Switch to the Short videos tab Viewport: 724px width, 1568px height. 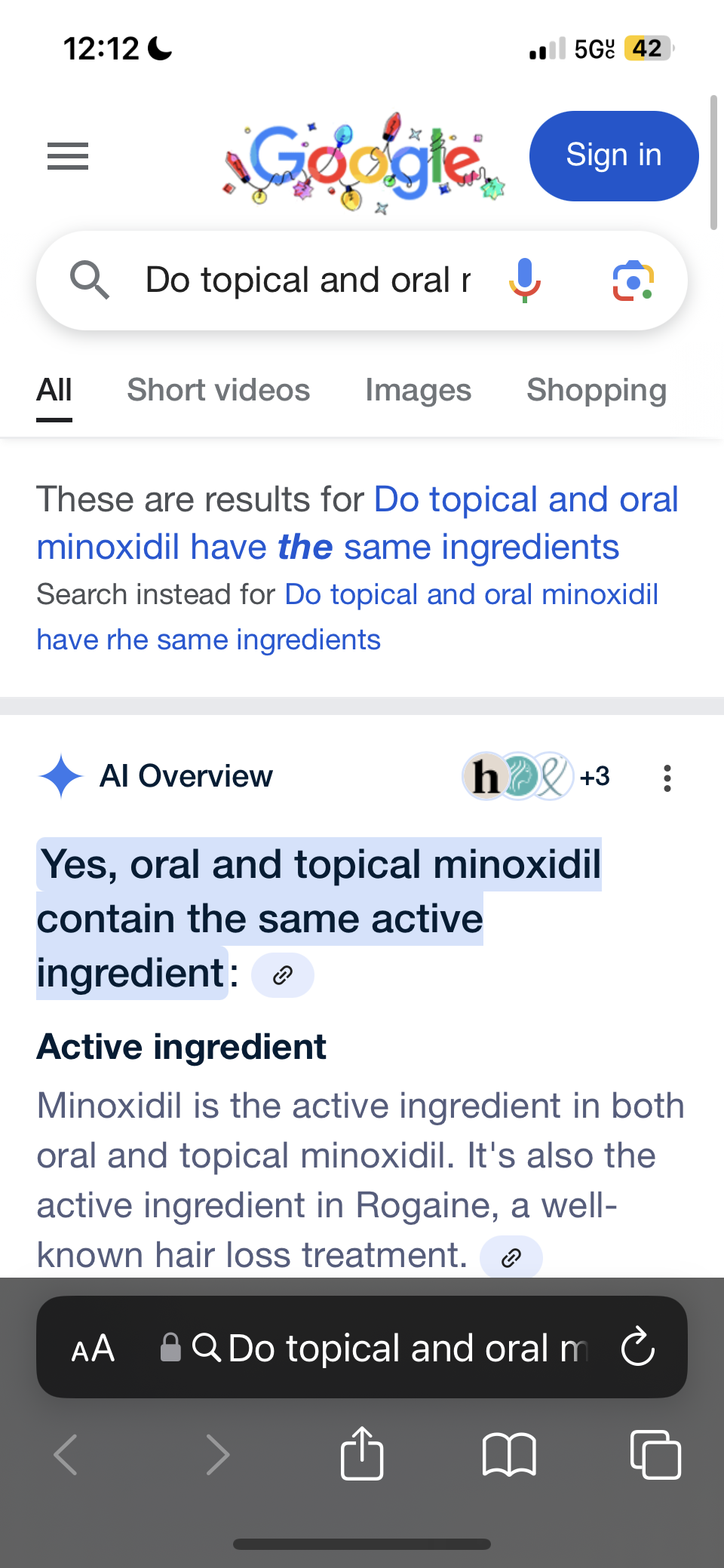pyautogui.click(x=218, y=391)
